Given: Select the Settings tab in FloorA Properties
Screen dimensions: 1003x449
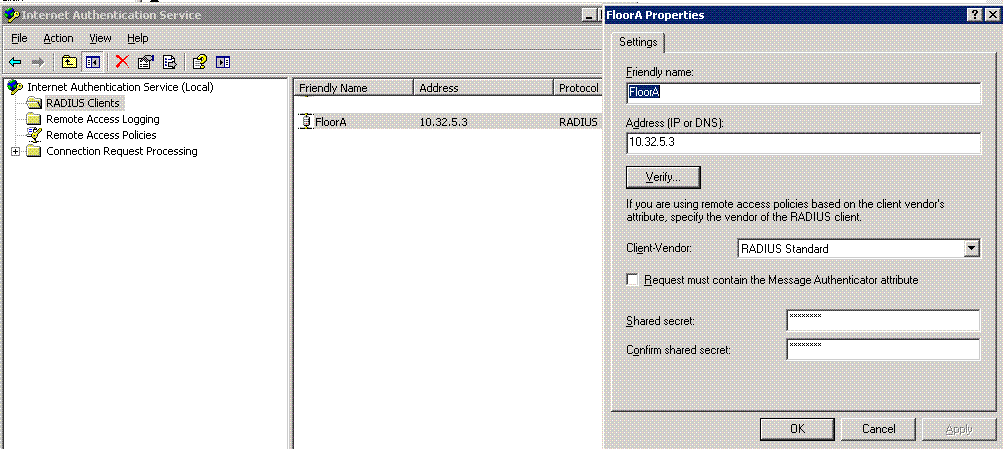Looking at the screenshot, I should [x=638, y=42].
